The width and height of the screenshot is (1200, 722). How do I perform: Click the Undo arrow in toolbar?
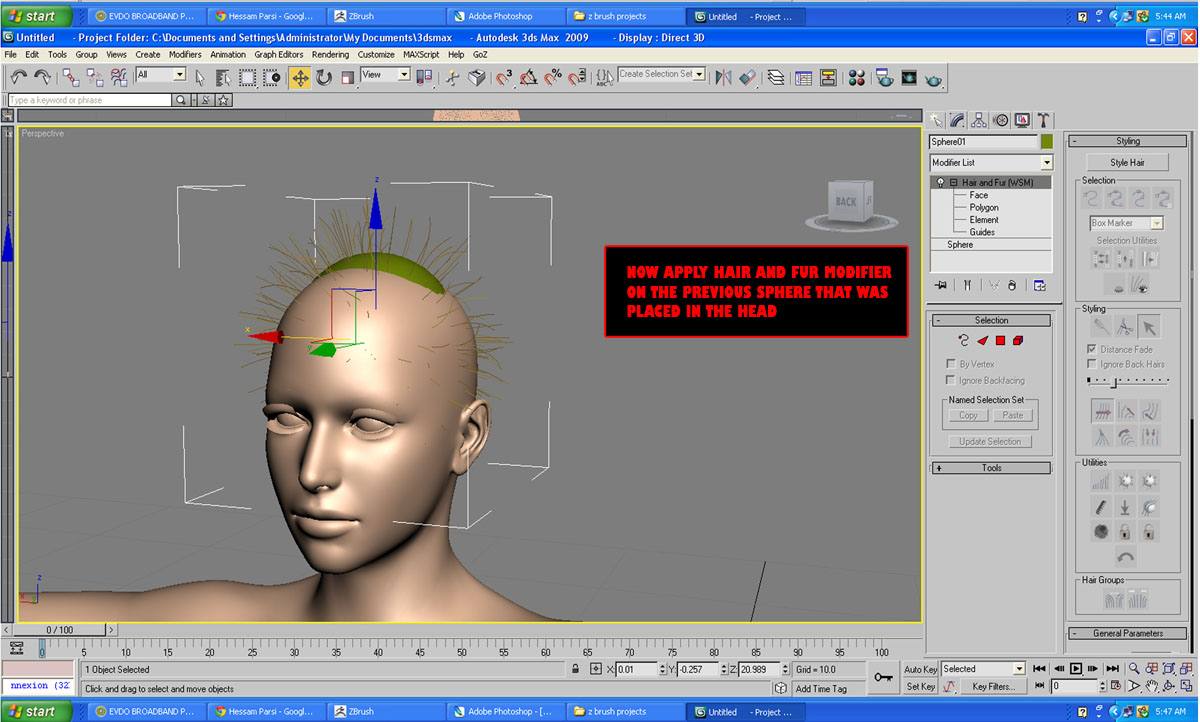tap(19, 77)
